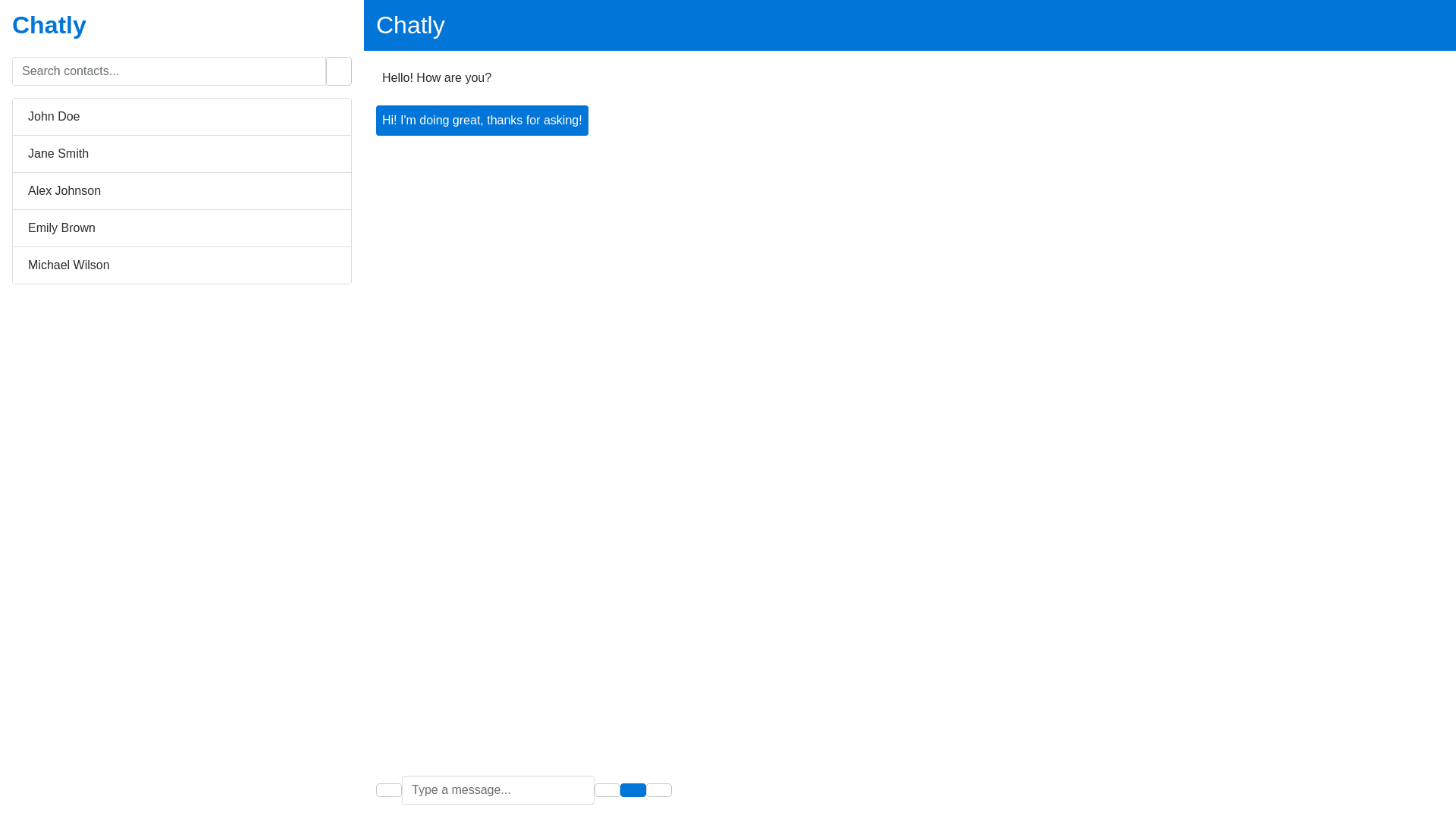Choose the Alex Johnson contact

pos(182,191)
